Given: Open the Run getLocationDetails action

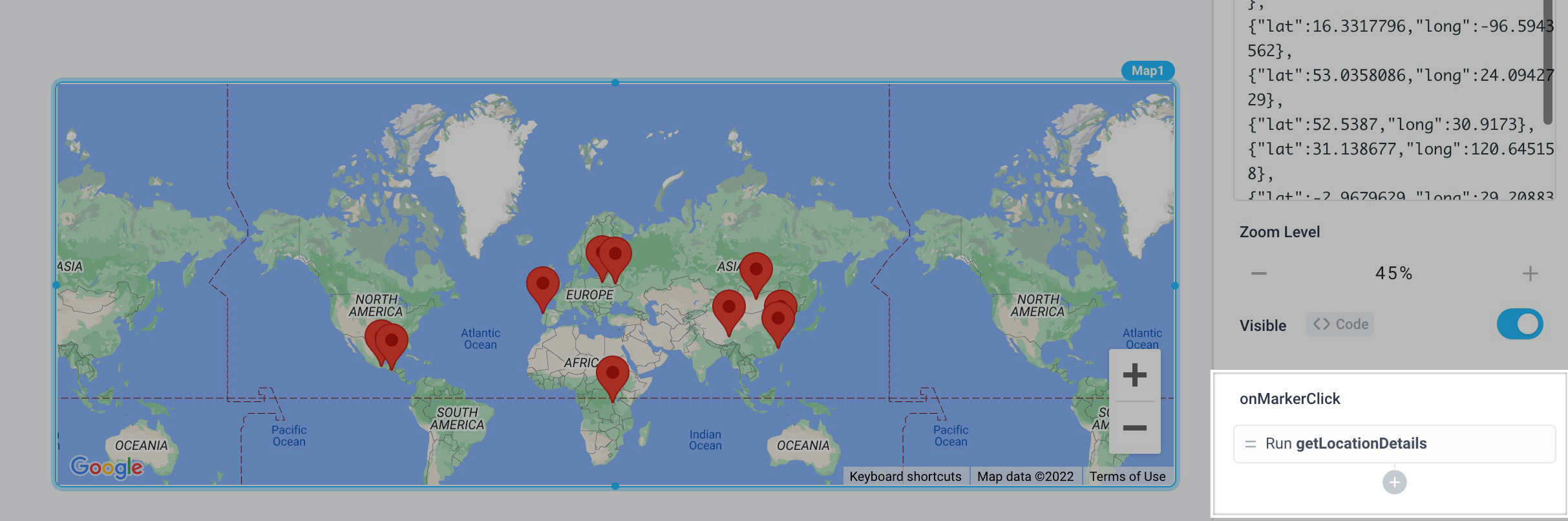Looking at the screenshot, I should pos(1394,444).
